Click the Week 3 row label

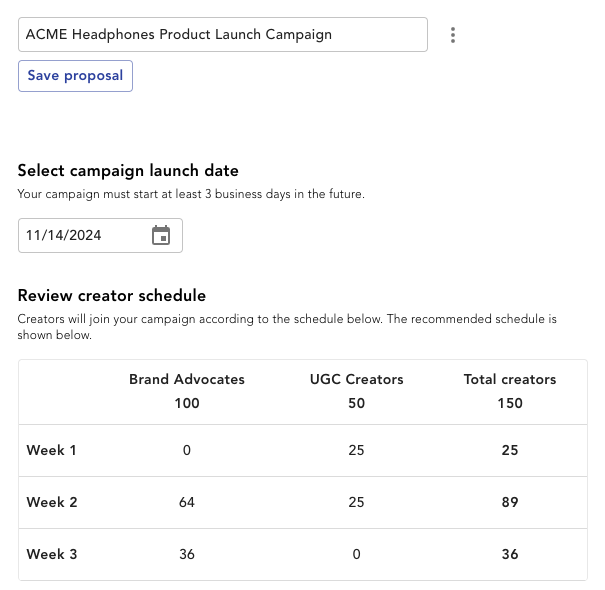52,554
